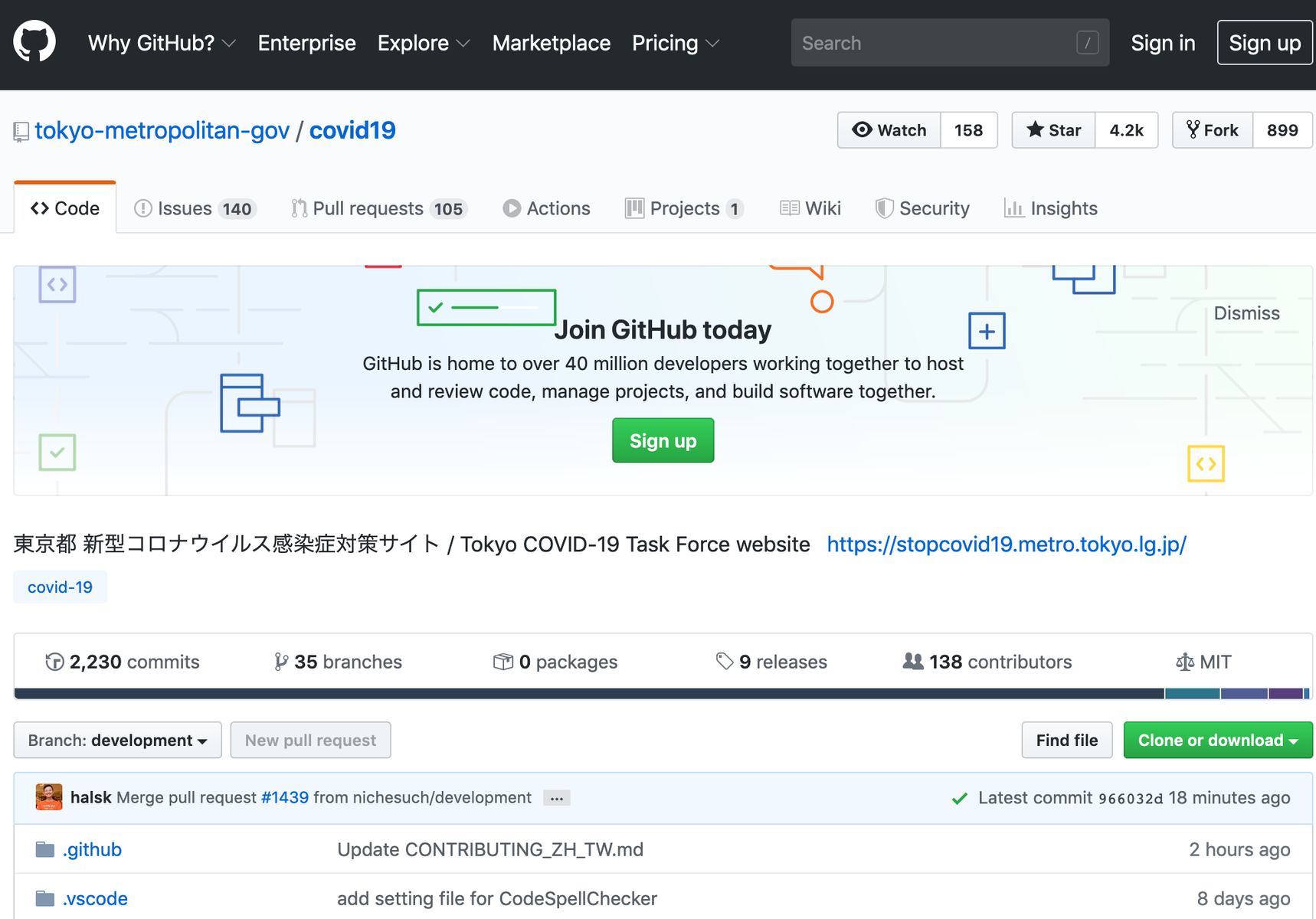View the 899 forks count
This screenshot has height=919, width=1316.
[x=1282, y=130]
